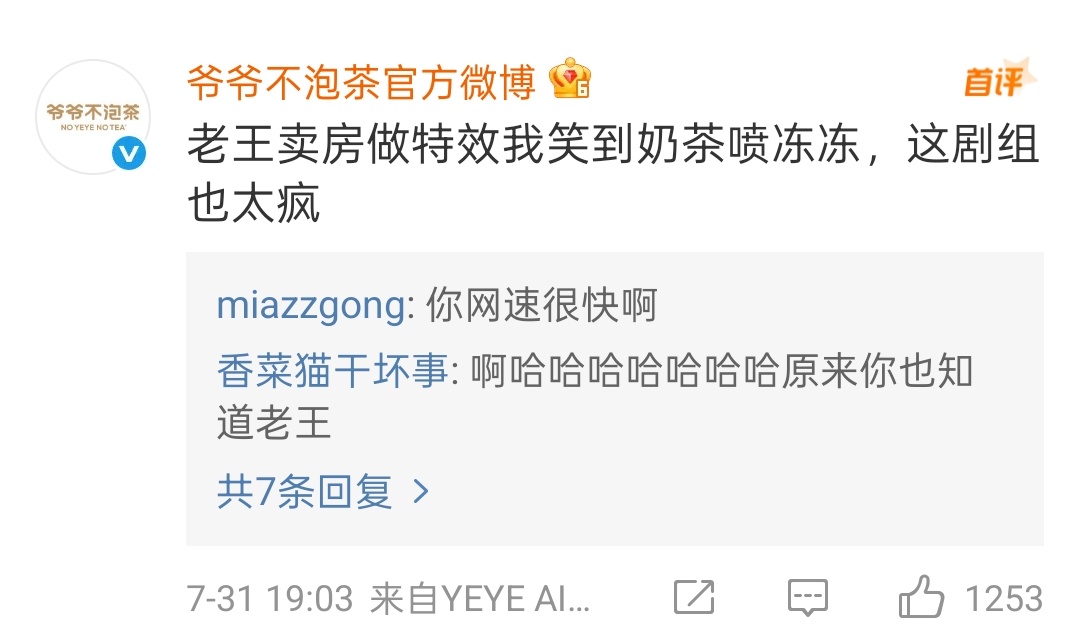Screen dimensions: 1080x644
Task: Tap the repost share icon
Action: point(694,597)
